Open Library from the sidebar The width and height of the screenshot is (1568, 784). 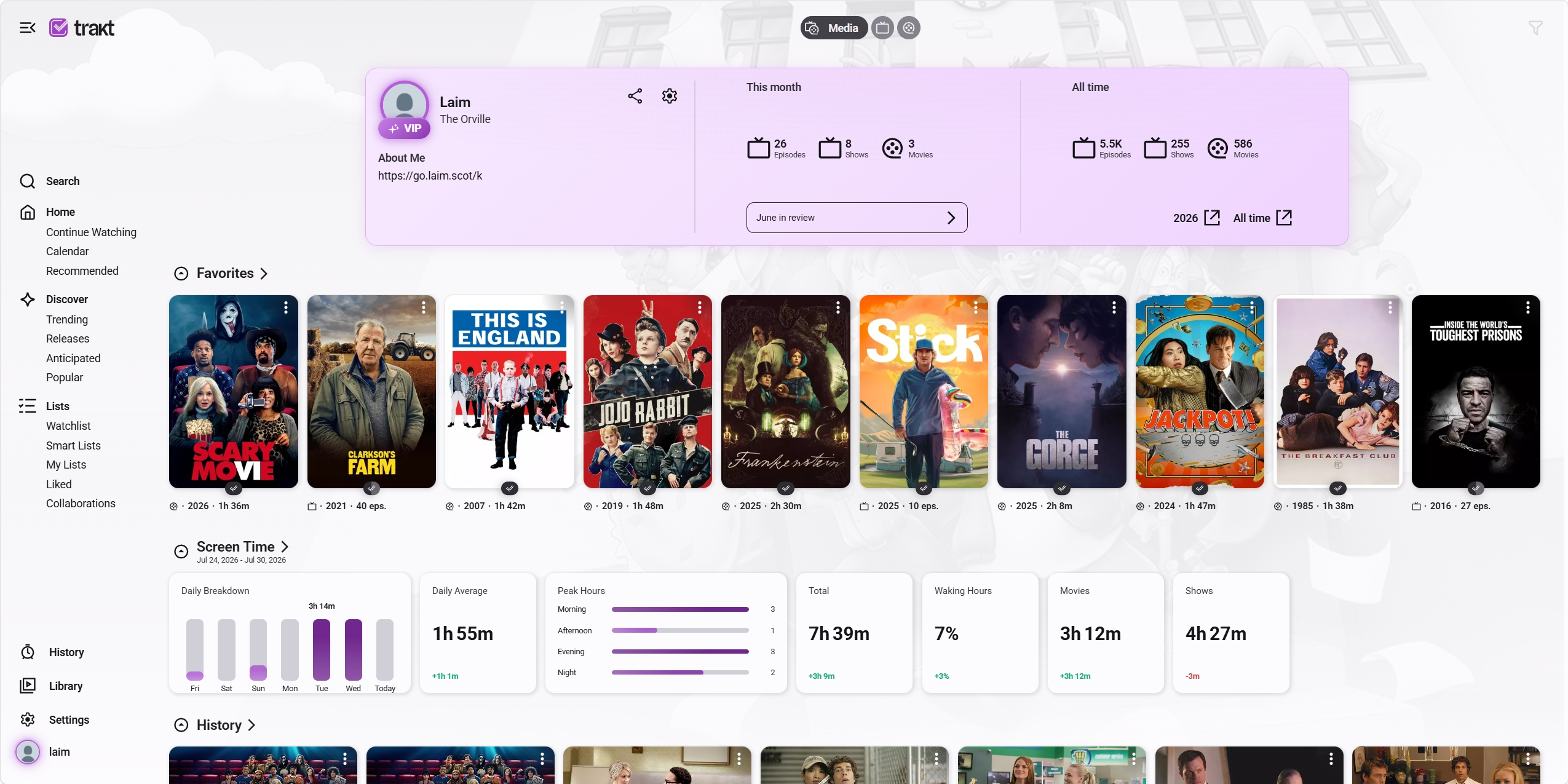66,686
